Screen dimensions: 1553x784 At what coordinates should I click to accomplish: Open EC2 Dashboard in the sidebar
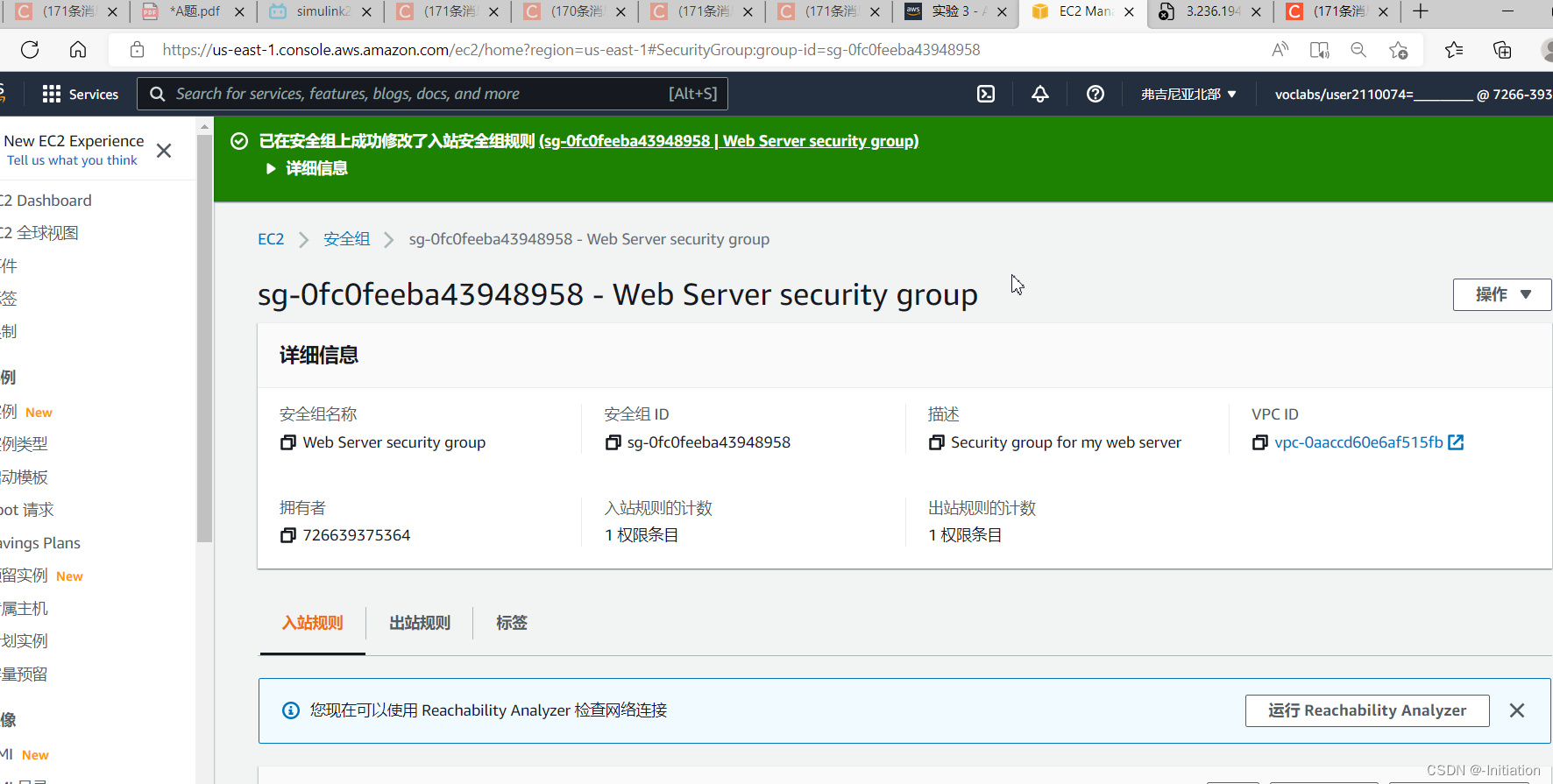(x=46, y=201)
